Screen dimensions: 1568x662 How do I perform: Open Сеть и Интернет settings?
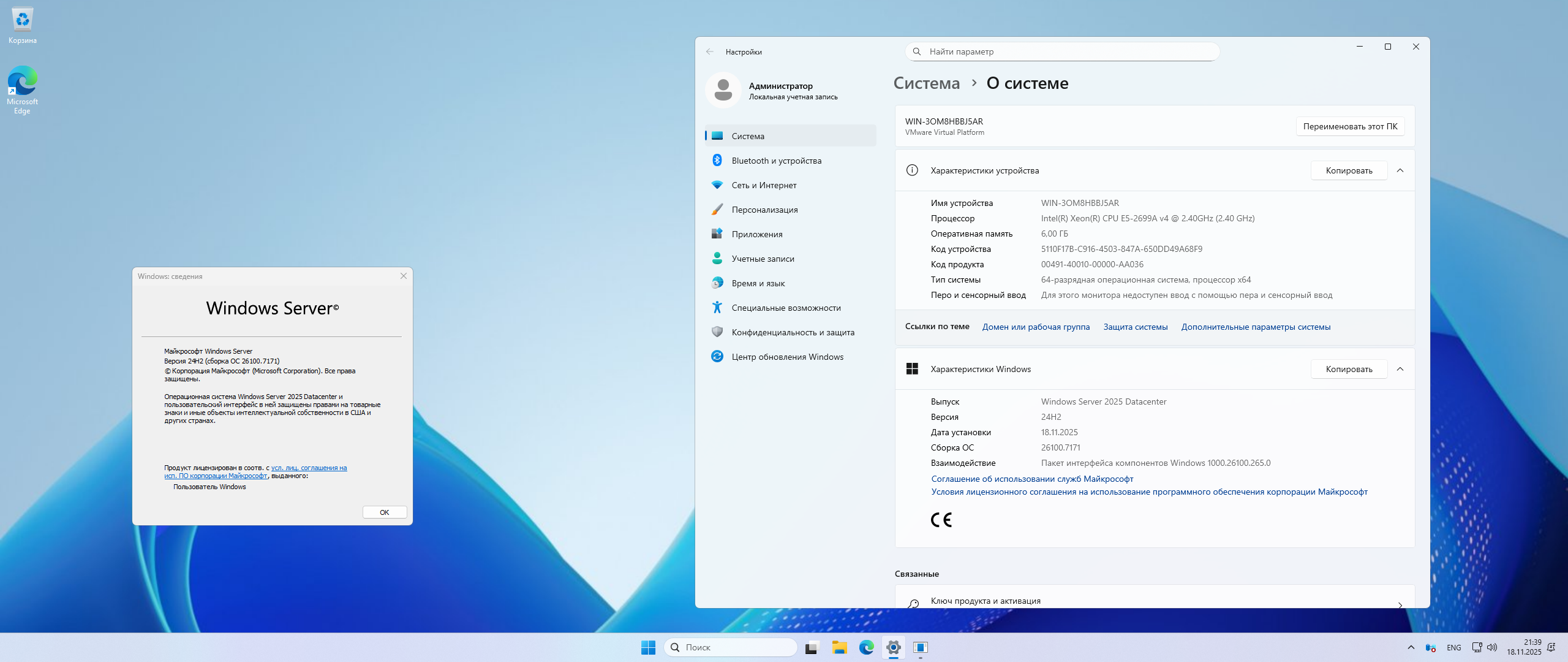pyautogui.click(x=764, y=185)
